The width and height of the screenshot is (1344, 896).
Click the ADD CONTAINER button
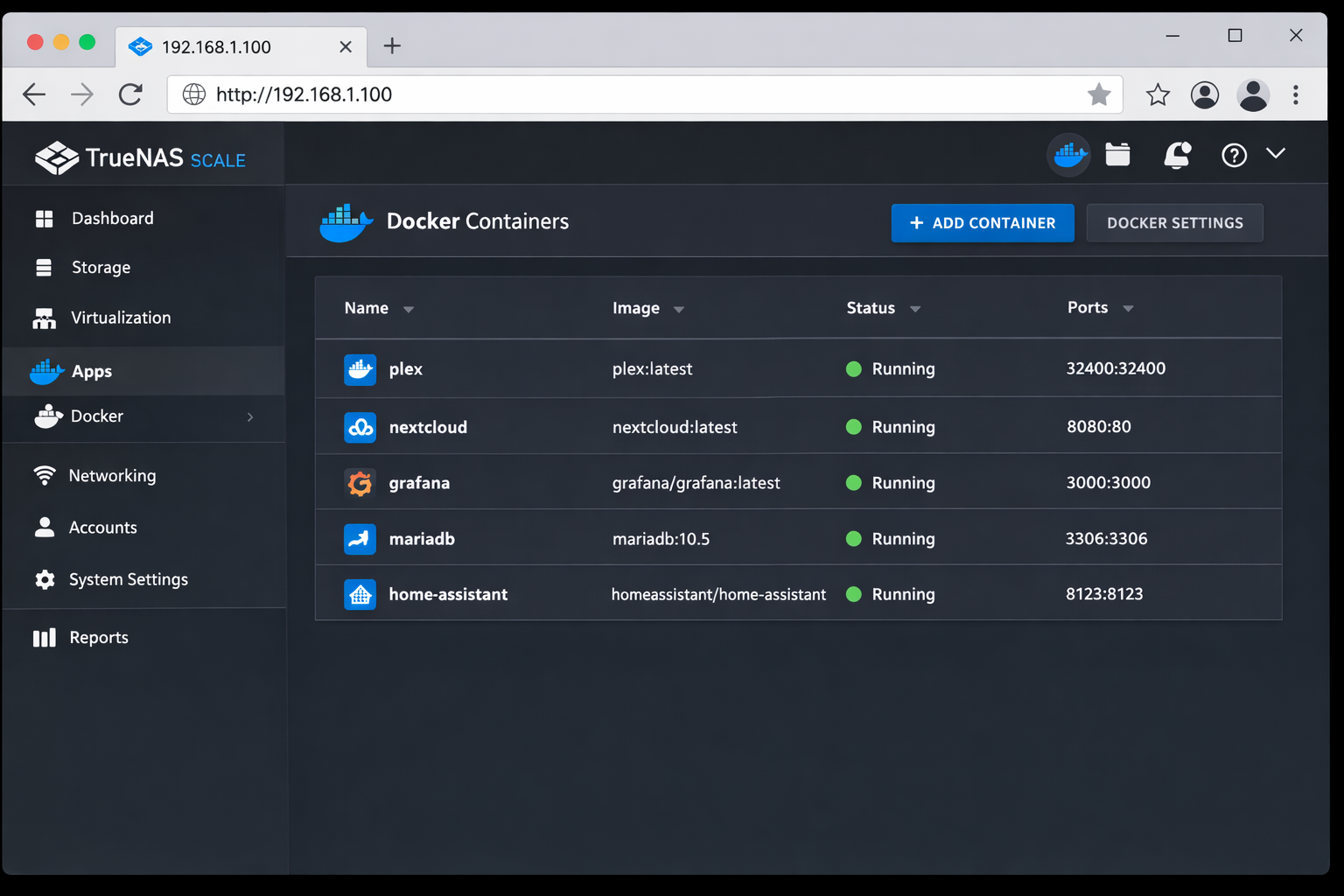click(x=982, y=222)
